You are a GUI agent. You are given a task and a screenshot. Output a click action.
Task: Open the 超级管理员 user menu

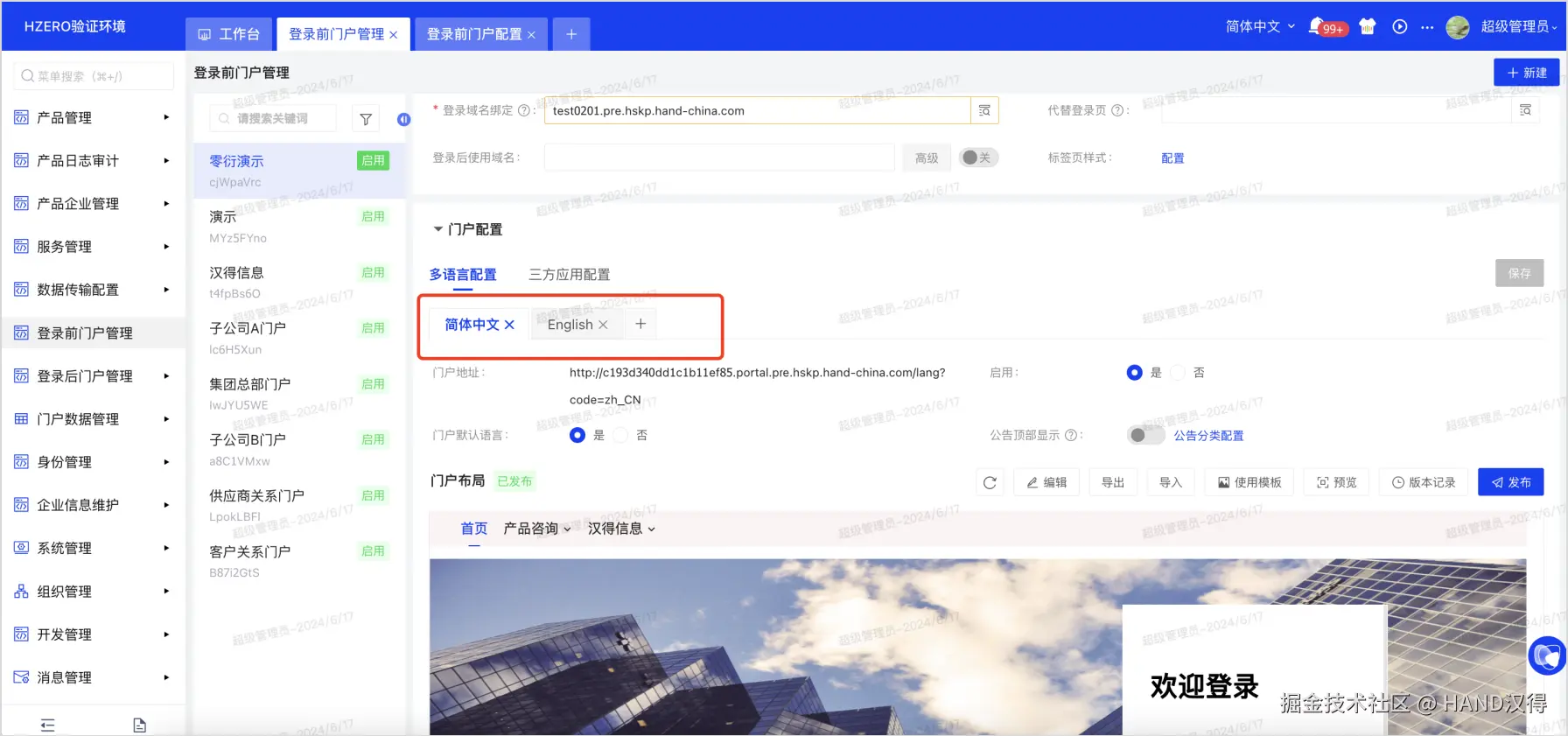click(x=1518, y=26)
